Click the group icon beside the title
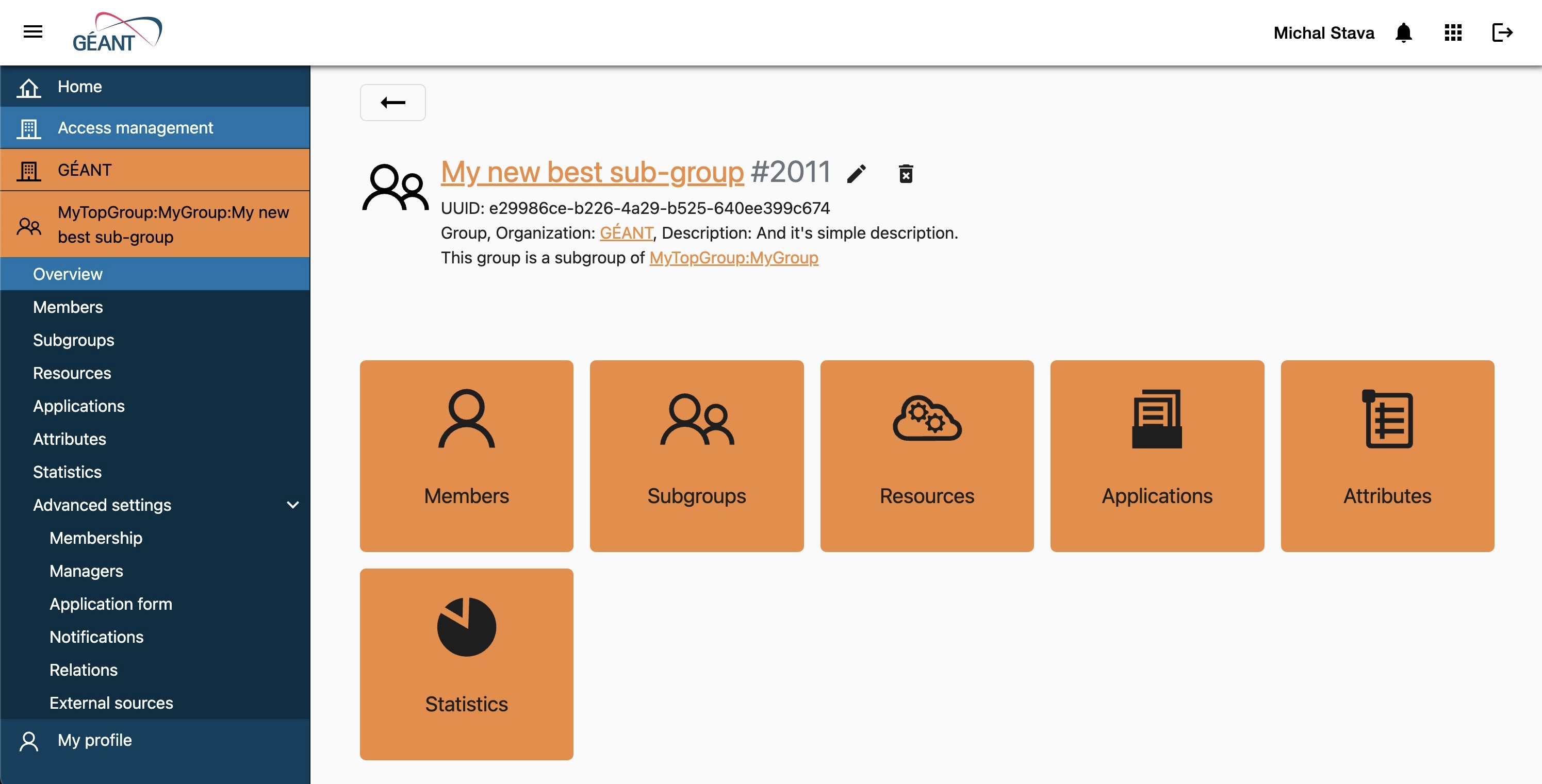 tap(395, 187)
